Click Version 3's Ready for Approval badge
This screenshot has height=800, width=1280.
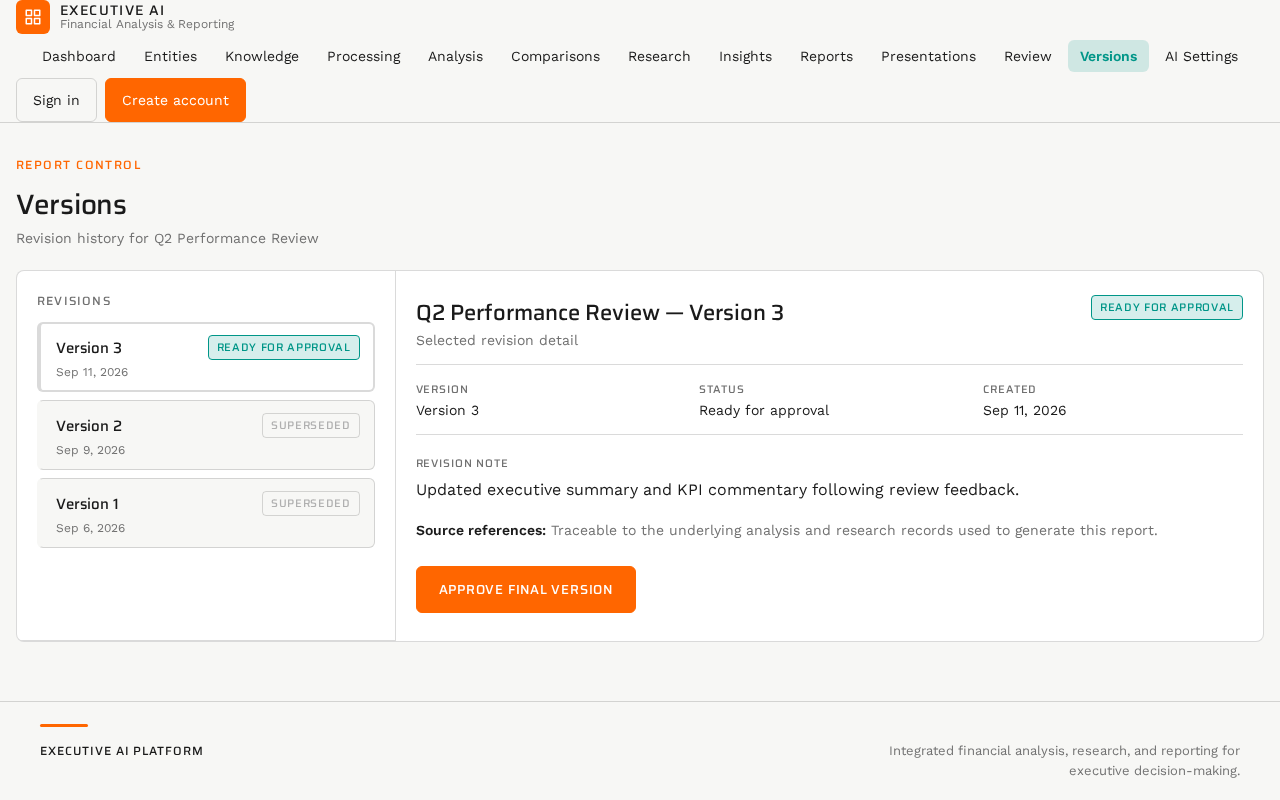pos(284,347)
